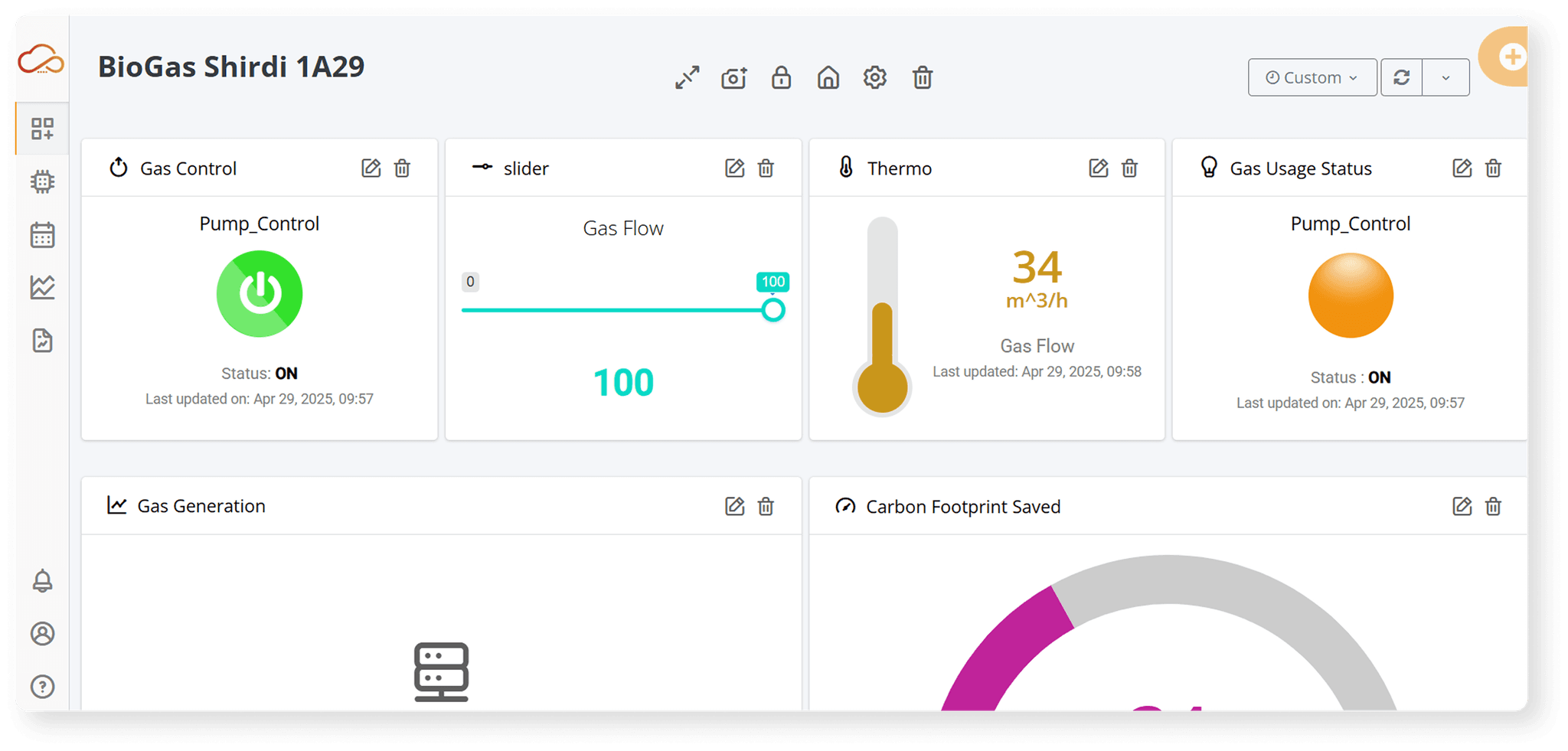Edit the Gas Control widget

[x=371, y=168]
